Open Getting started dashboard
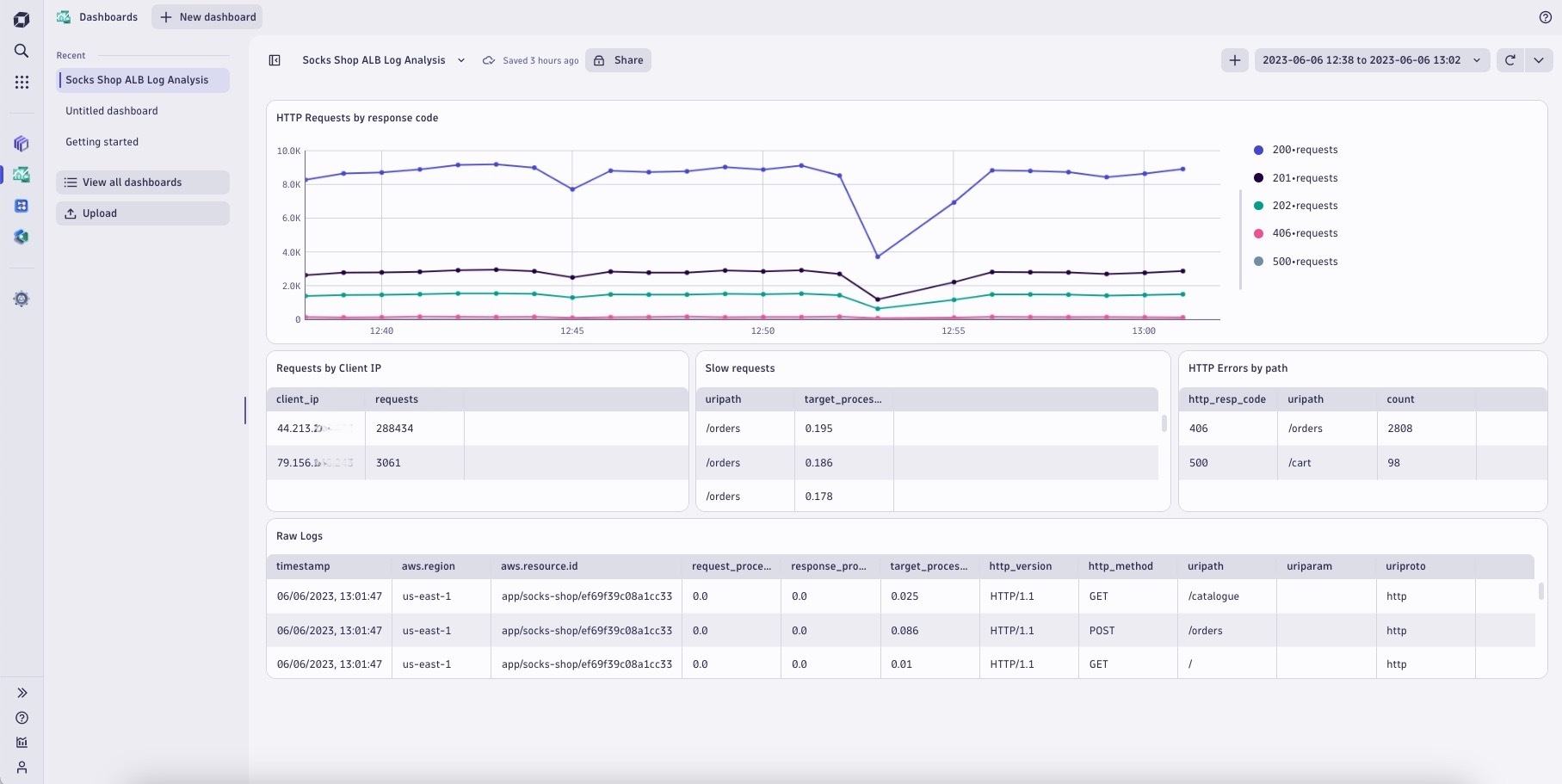Screen dimensions: 1562x784 click(x=102, y=142)
